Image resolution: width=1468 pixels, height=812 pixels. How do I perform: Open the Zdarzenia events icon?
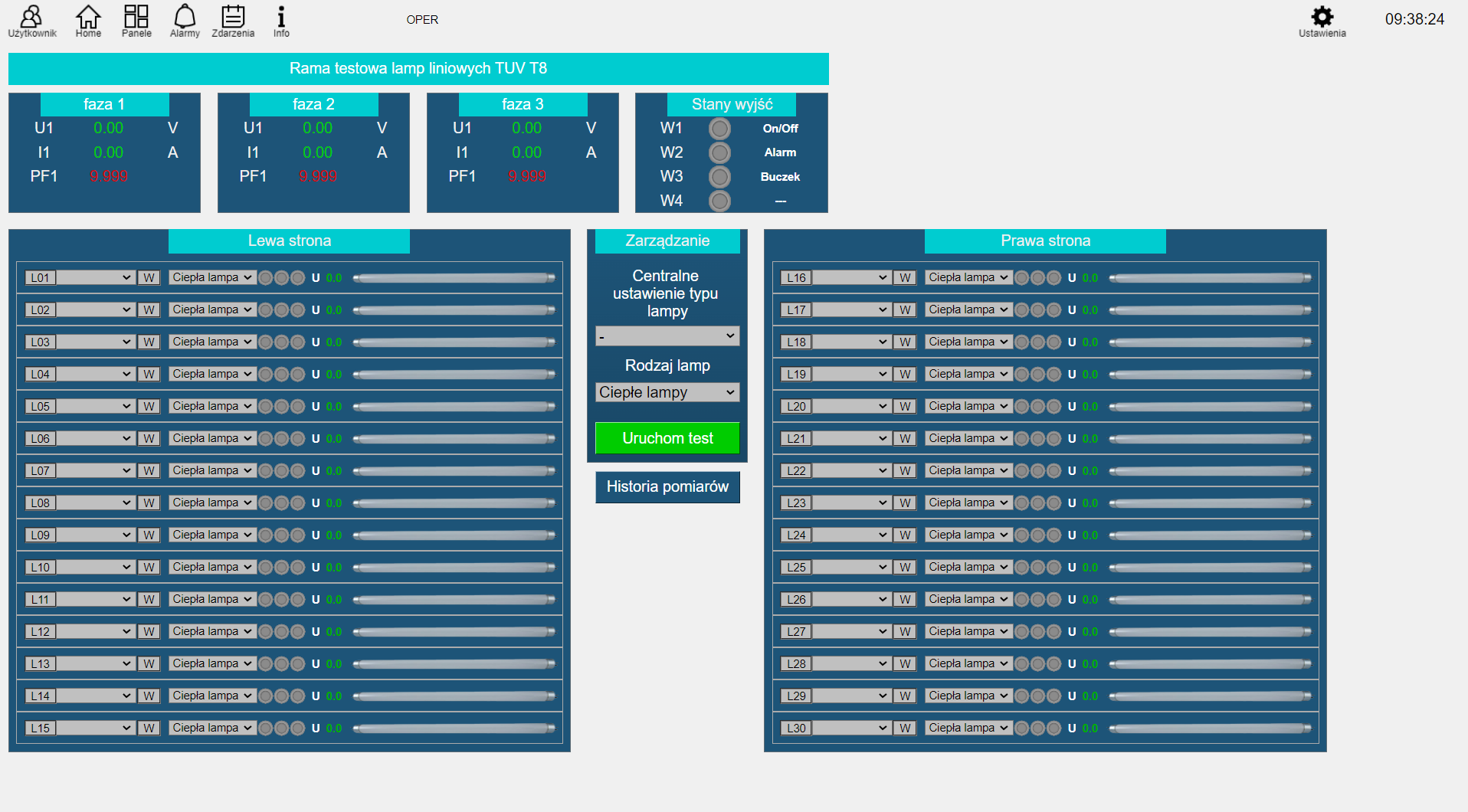click(x=233, y=20)
